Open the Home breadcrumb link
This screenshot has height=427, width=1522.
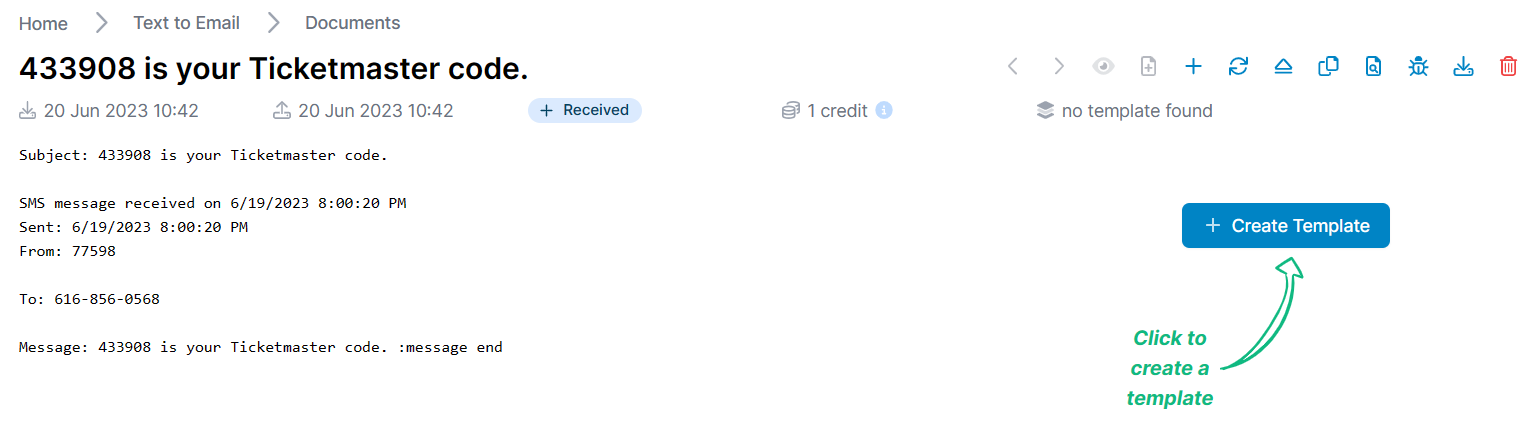pos(43,23)
